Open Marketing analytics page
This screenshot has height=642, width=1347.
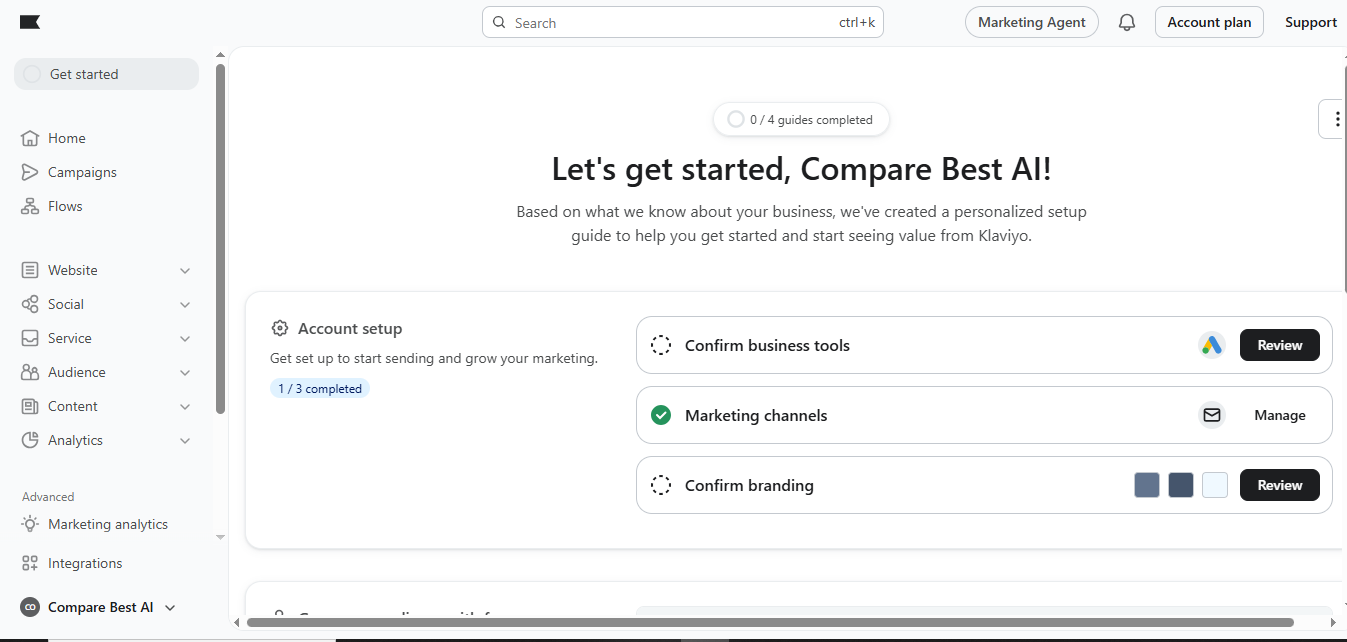pos(106,524)
